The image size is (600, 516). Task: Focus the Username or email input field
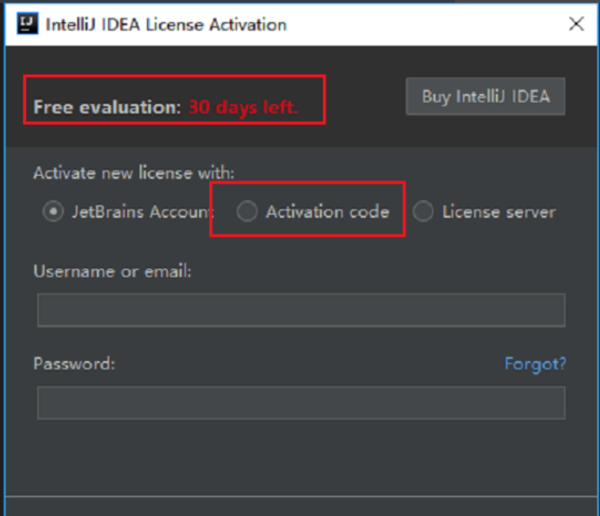[300, 310]
